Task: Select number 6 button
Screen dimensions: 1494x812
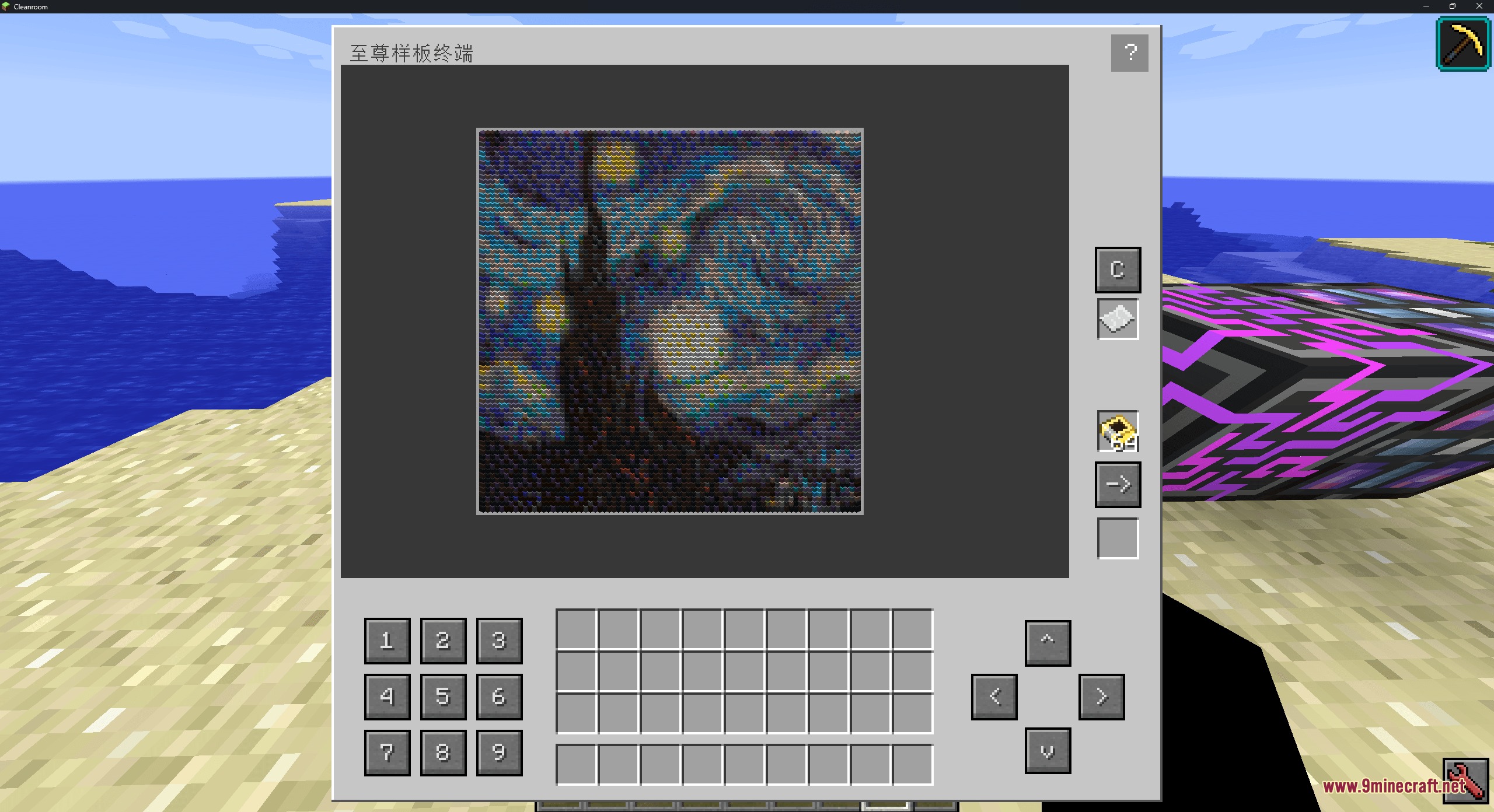Action: point(499,696)
